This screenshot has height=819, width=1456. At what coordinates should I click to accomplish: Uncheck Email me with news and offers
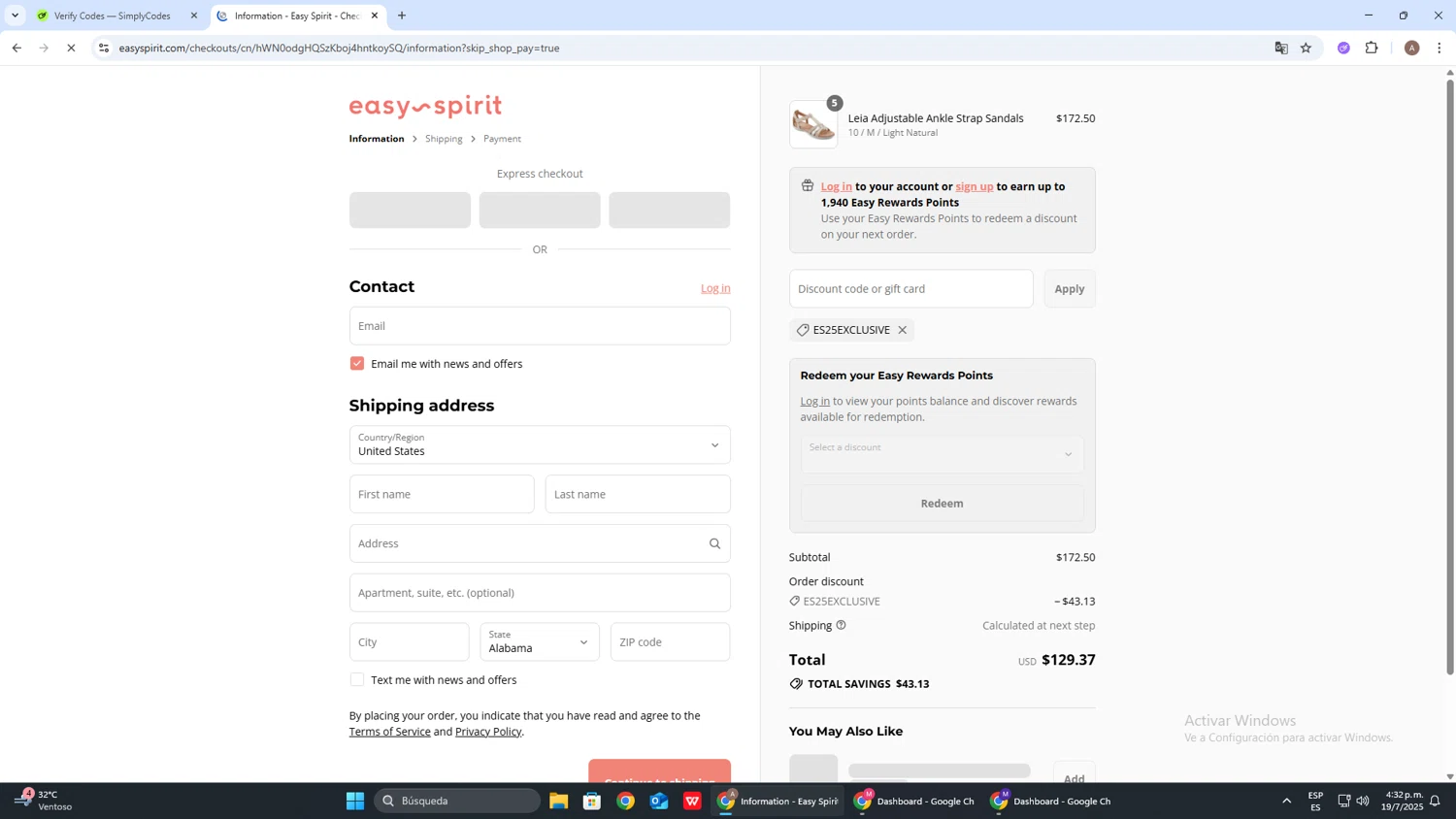click(357, 363)
